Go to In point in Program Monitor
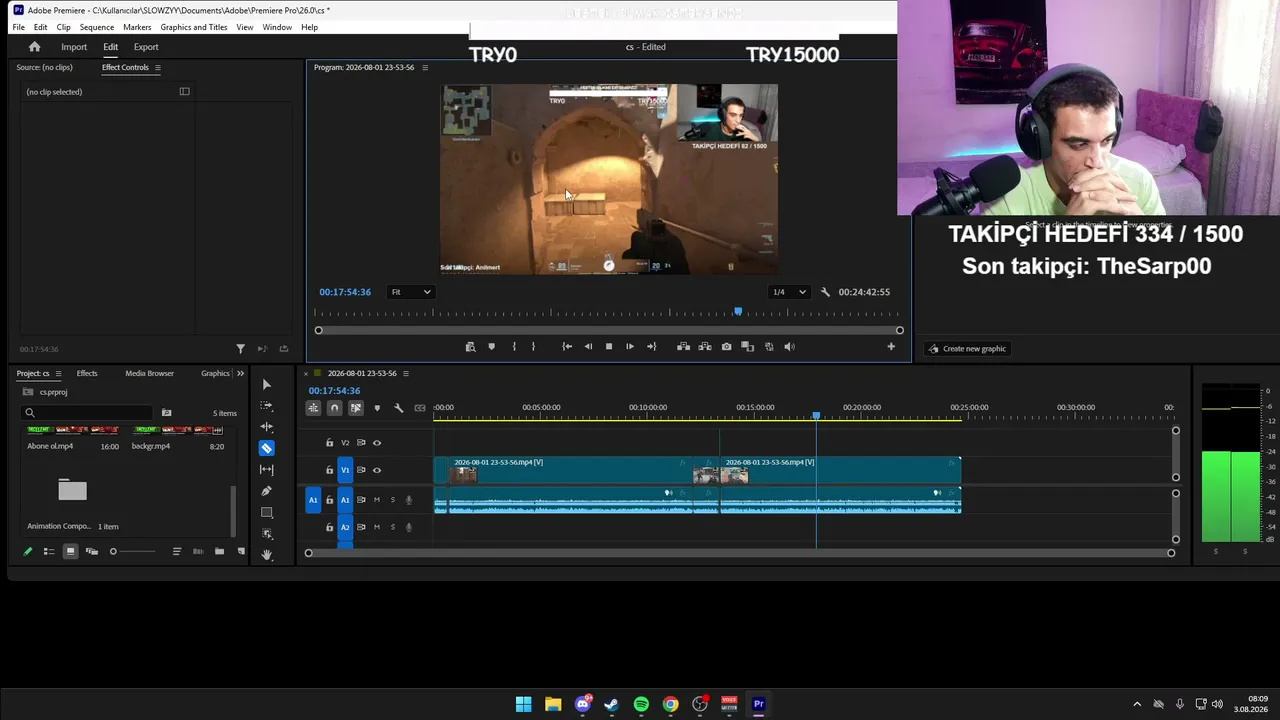Image resolution: width=1280 pixels, height=720 pixels. click(x=567, y=347)
